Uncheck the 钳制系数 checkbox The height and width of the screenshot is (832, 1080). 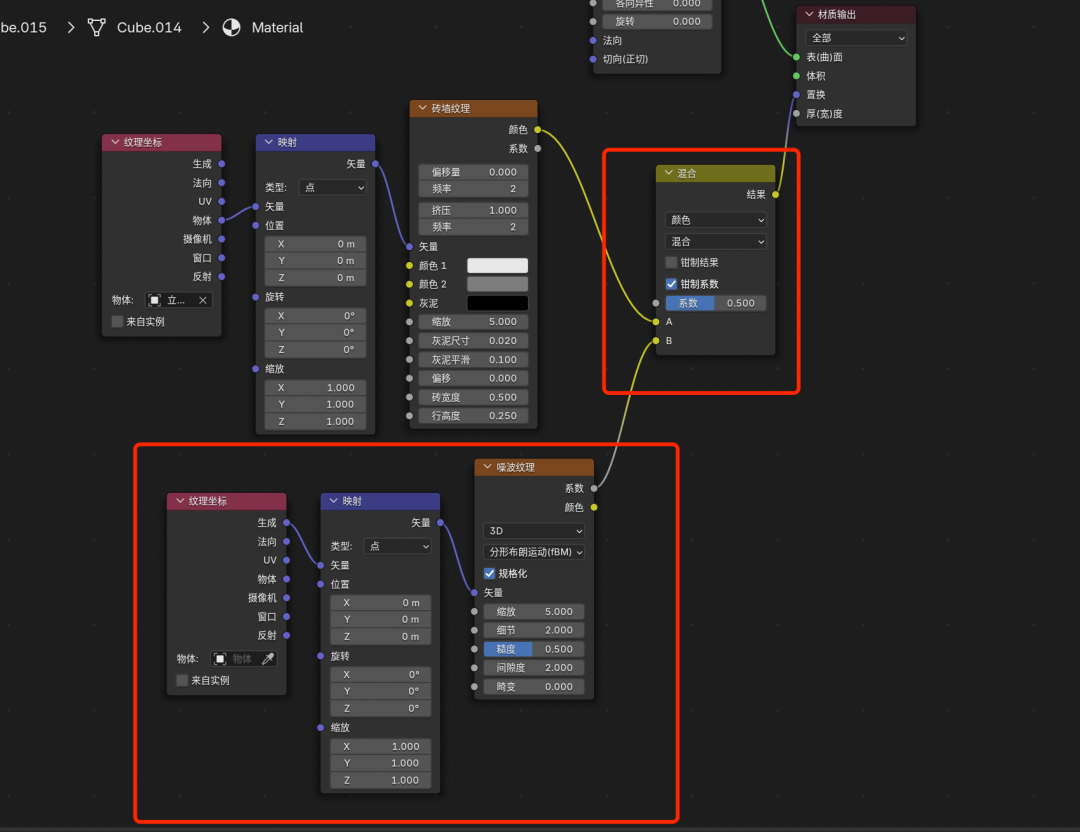click(x=672, y=284)
